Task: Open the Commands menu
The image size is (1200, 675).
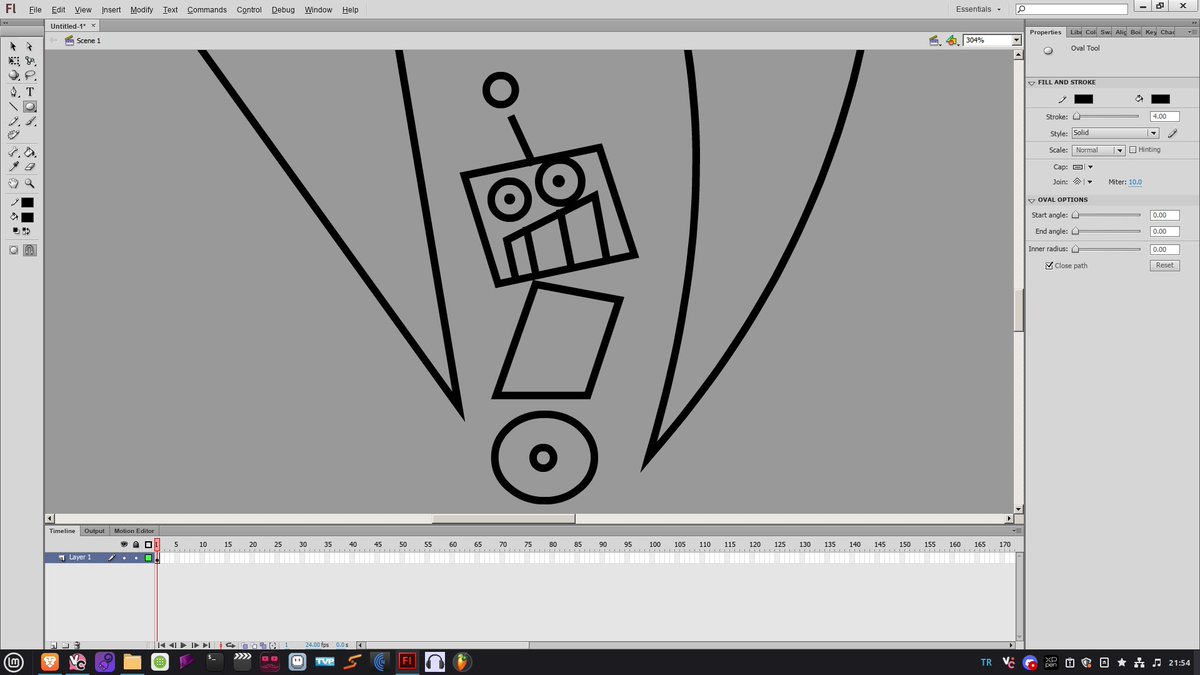Action: coord(207,9)
